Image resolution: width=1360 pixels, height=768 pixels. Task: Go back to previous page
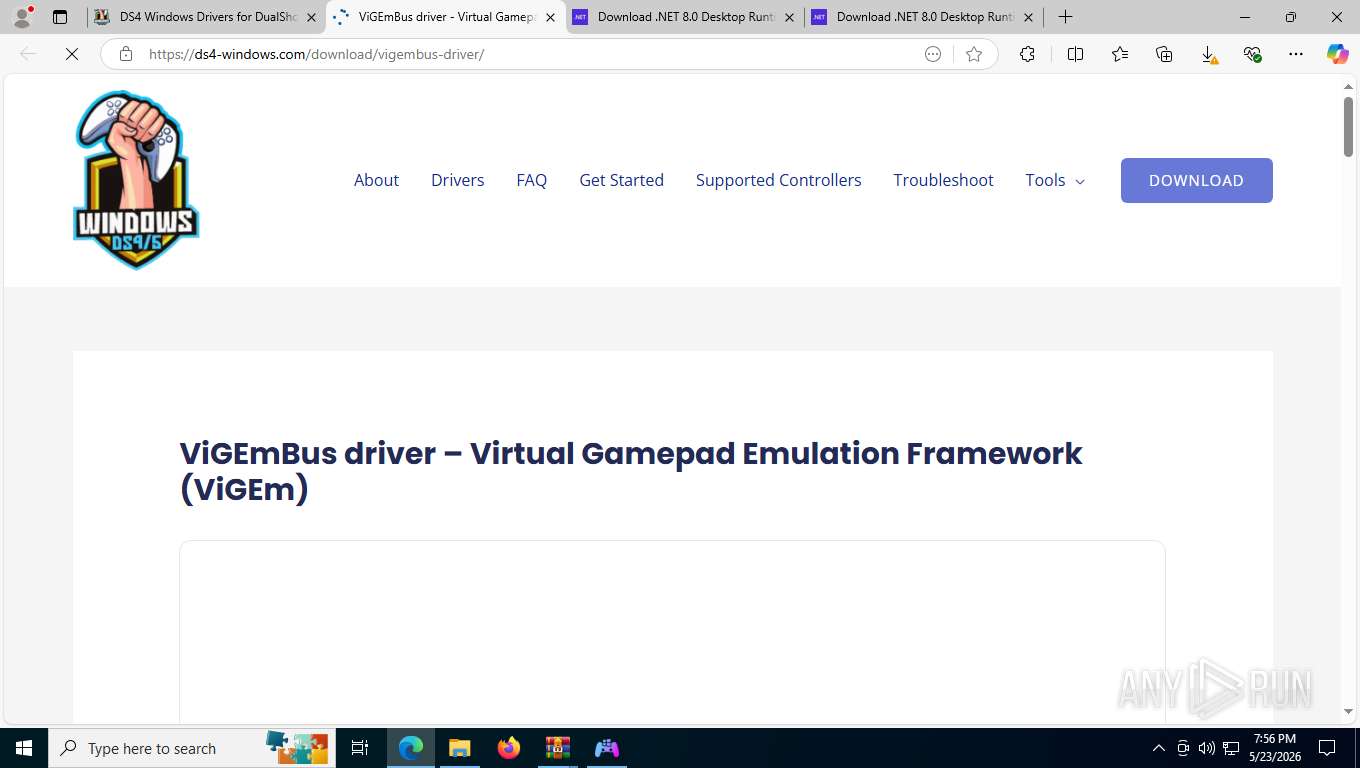pyautogui.click(x=28, y=54)
